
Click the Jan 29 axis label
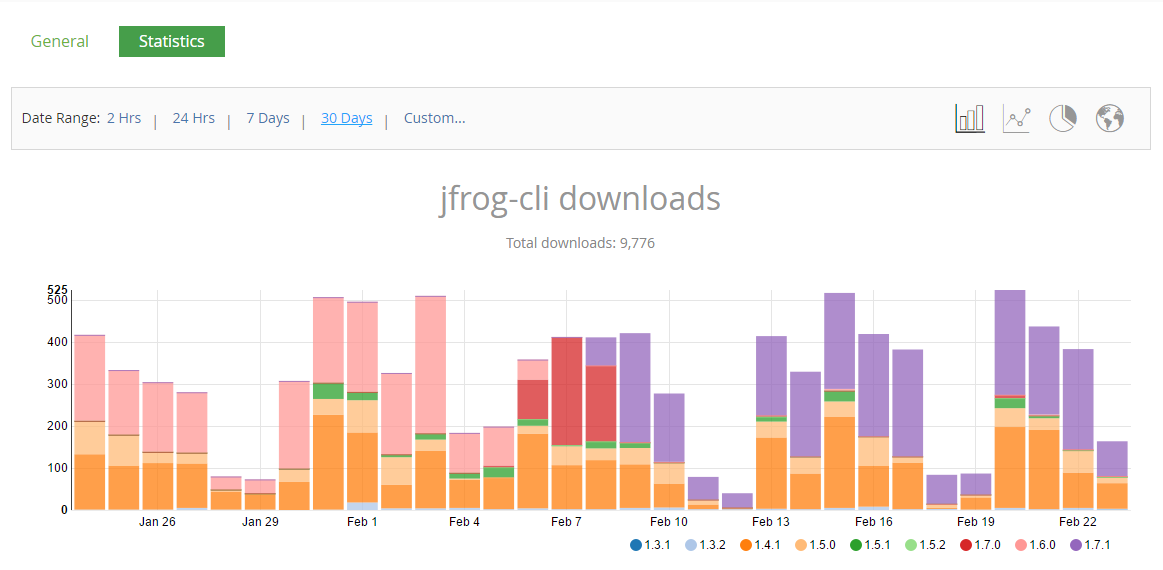tap(260, 522)
